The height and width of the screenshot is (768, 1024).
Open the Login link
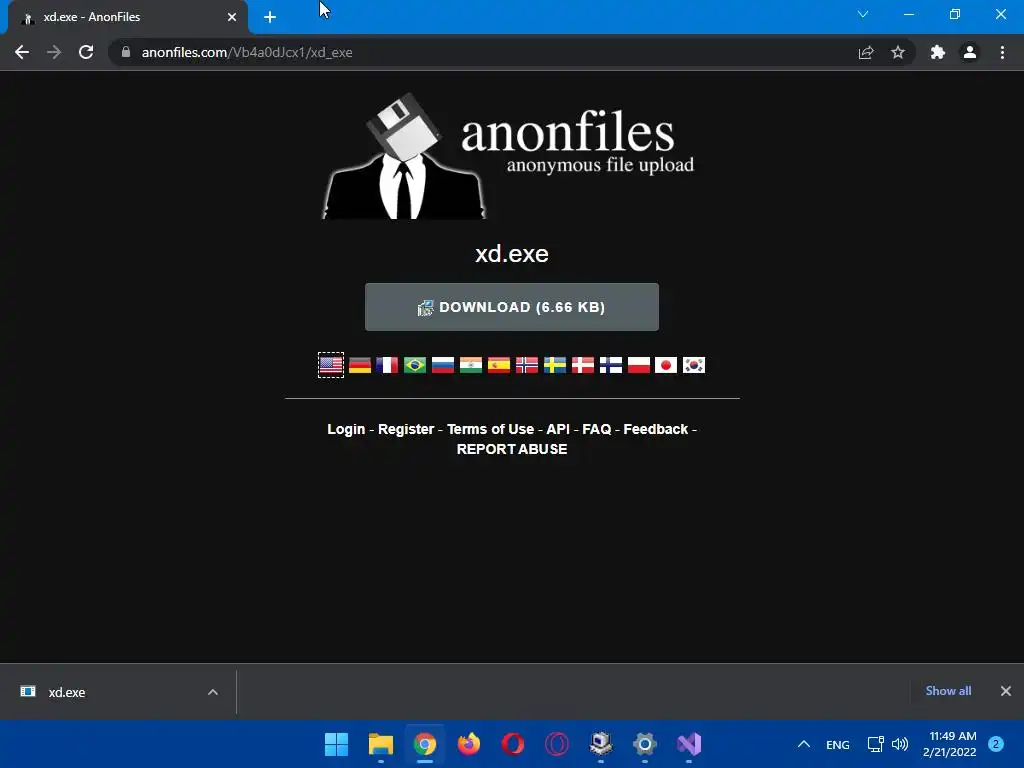coord(346,429)
